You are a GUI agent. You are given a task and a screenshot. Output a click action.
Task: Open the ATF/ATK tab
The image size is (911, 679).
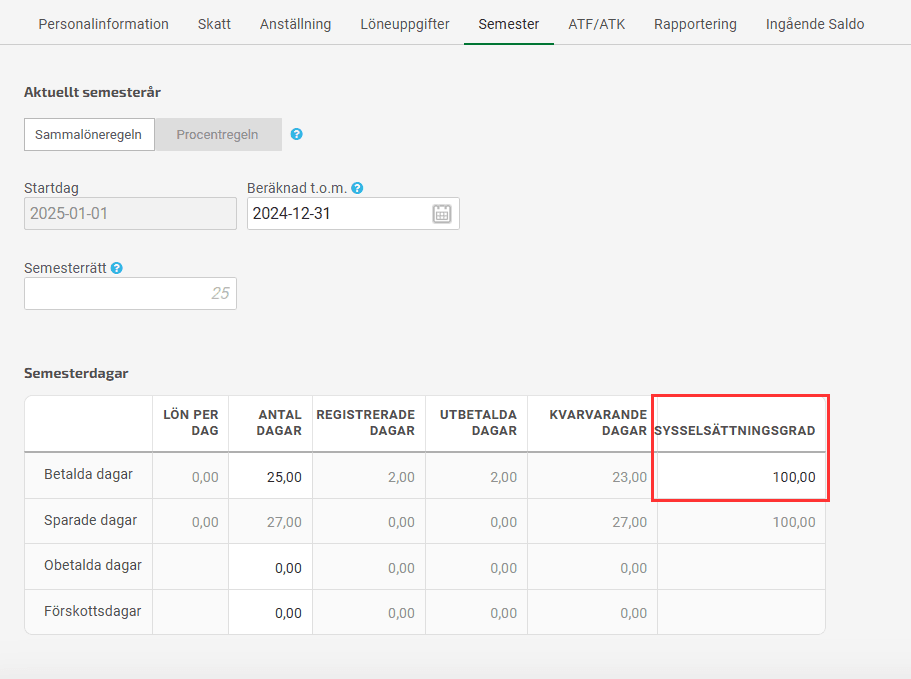click(x=597, y=24)
